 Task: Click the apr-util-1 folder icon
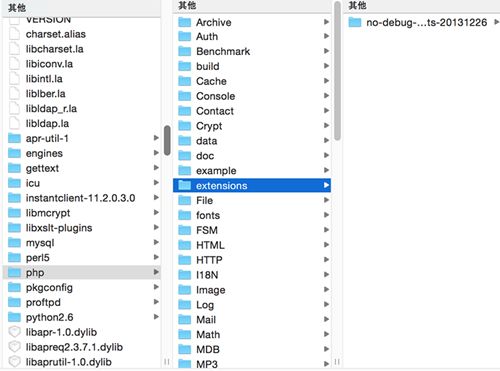tap(14, 138)
